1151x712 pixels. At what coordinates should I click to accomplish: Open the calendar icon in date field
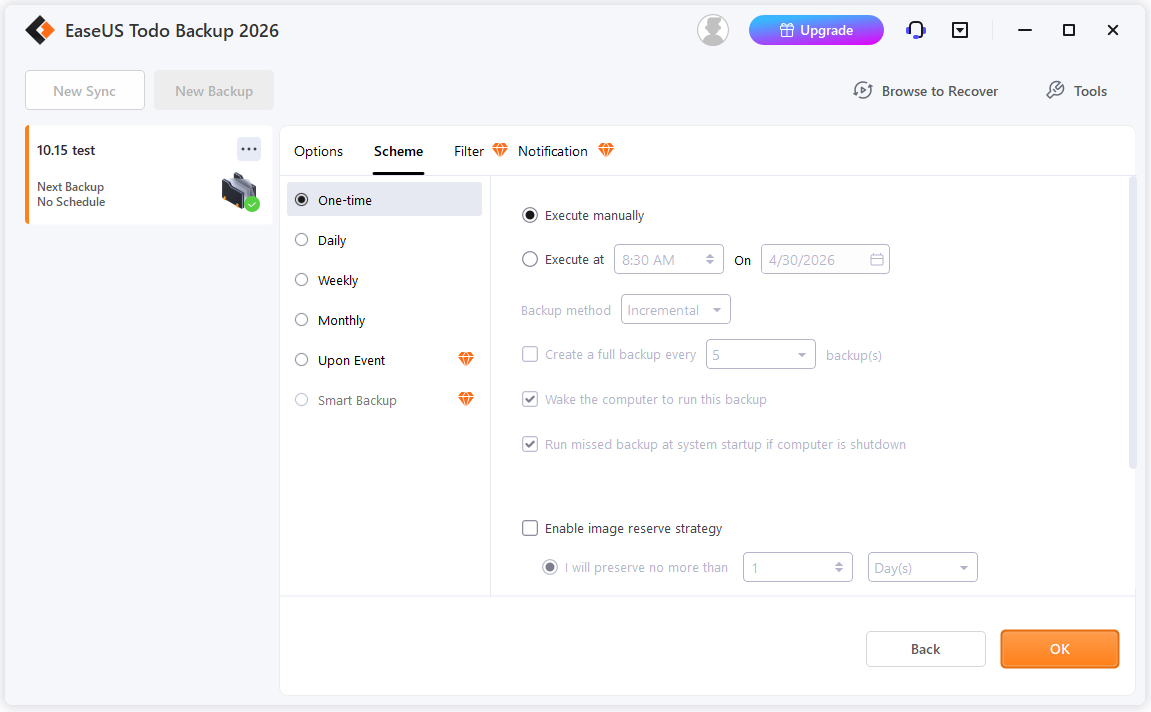(x=876, y=259)
